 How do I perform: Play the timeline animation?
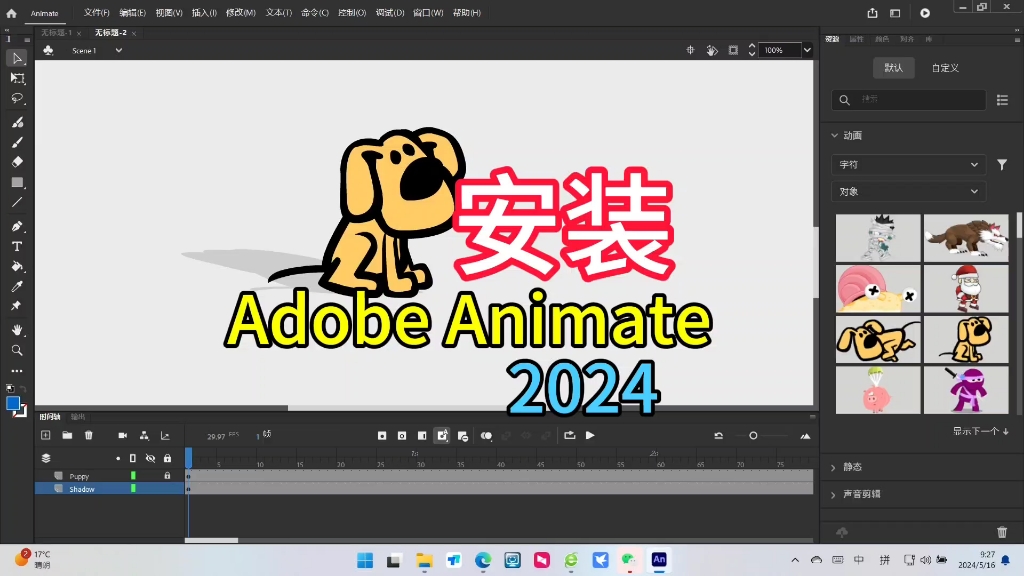pos(590,436)
